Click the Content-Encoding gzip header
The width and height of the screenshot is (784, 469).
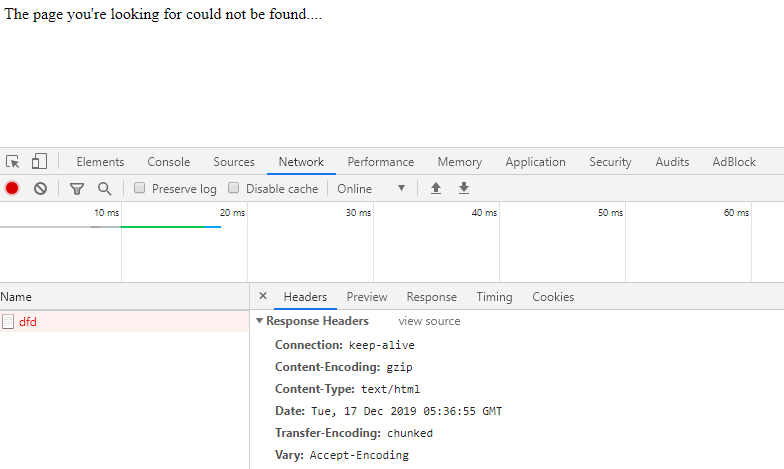coord(344,367)
